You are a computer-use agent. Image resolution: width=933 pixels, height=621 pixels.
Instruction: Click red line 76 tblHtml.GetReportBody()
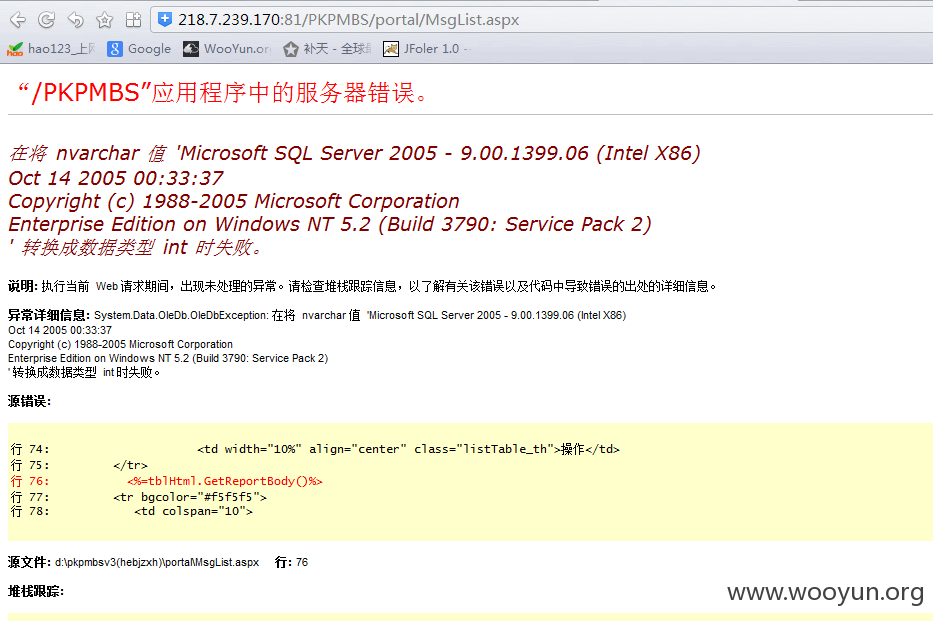[167, 481]
